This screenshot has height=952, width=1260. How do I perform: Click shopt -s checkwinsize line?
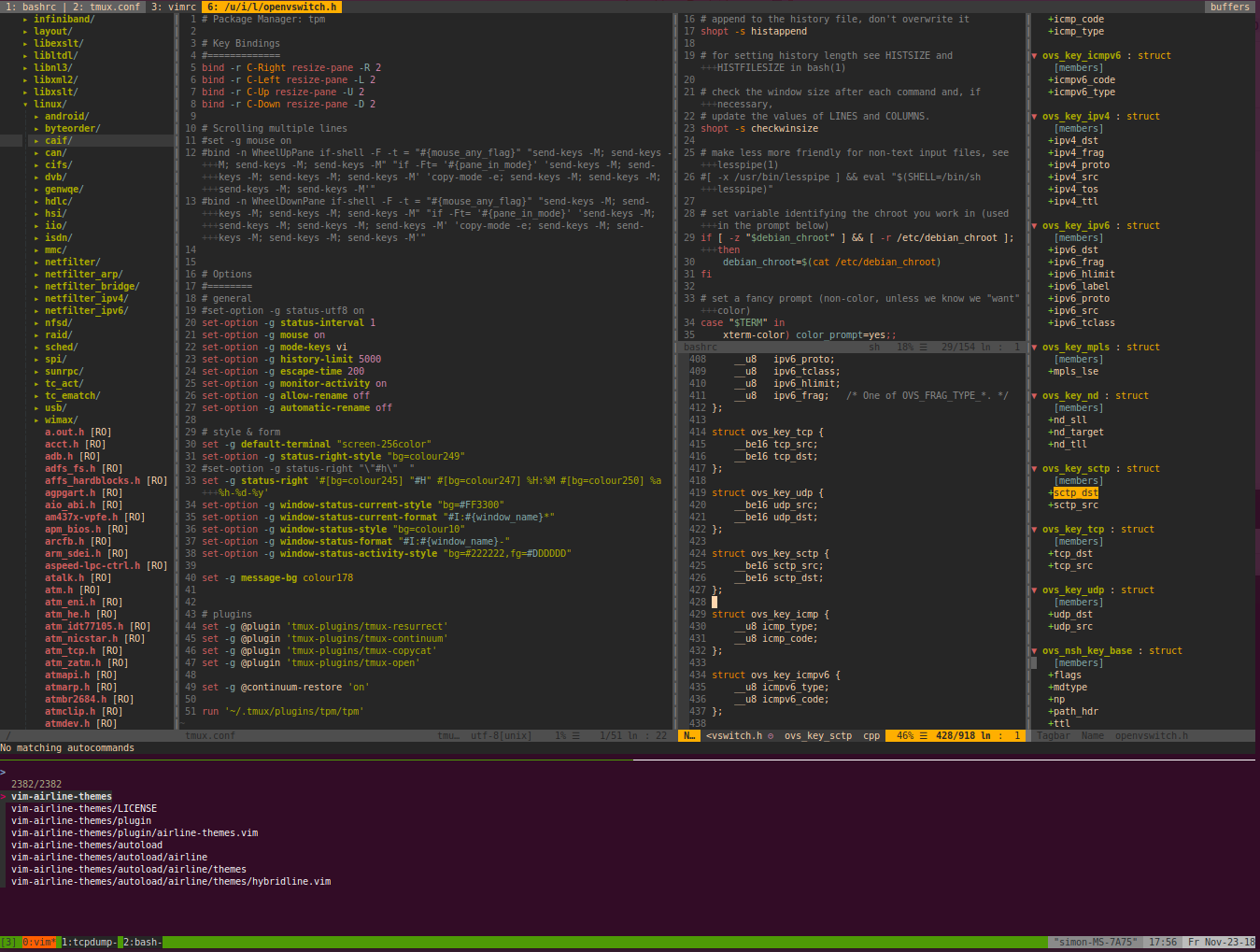(x=759, y=128)
